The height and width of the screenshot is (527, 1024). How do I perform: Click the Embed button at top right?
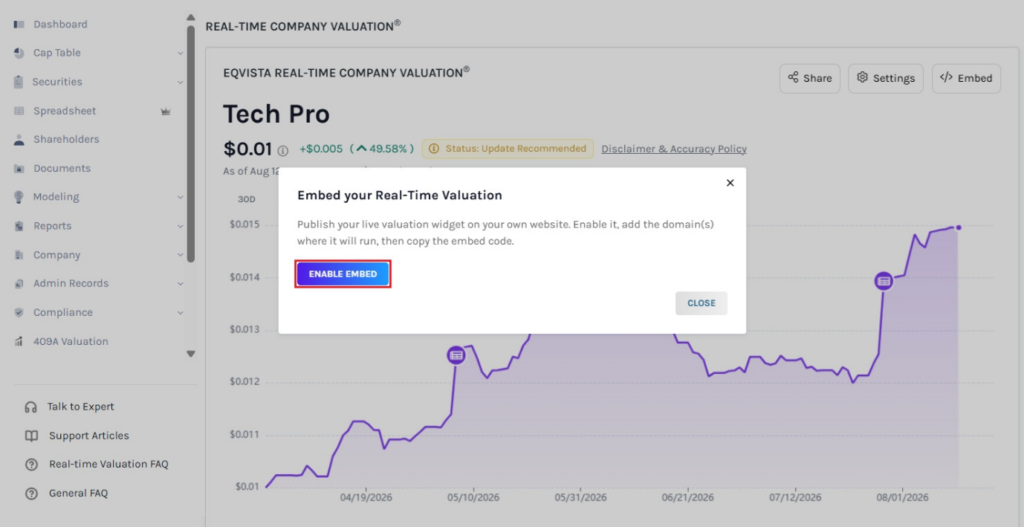tap(967, 78)
